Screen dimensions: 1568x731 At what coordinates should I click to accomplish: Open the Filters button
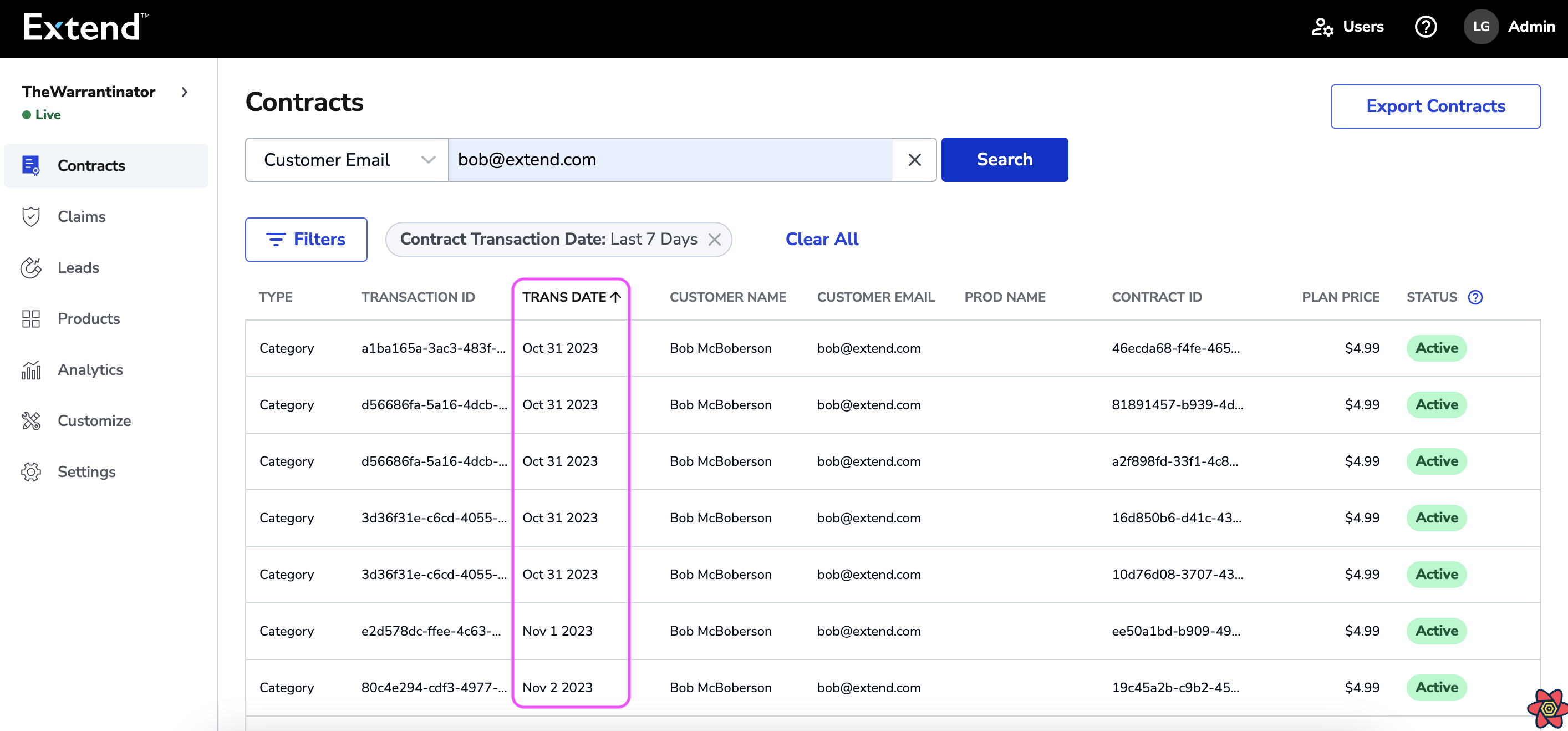point(306,239)
